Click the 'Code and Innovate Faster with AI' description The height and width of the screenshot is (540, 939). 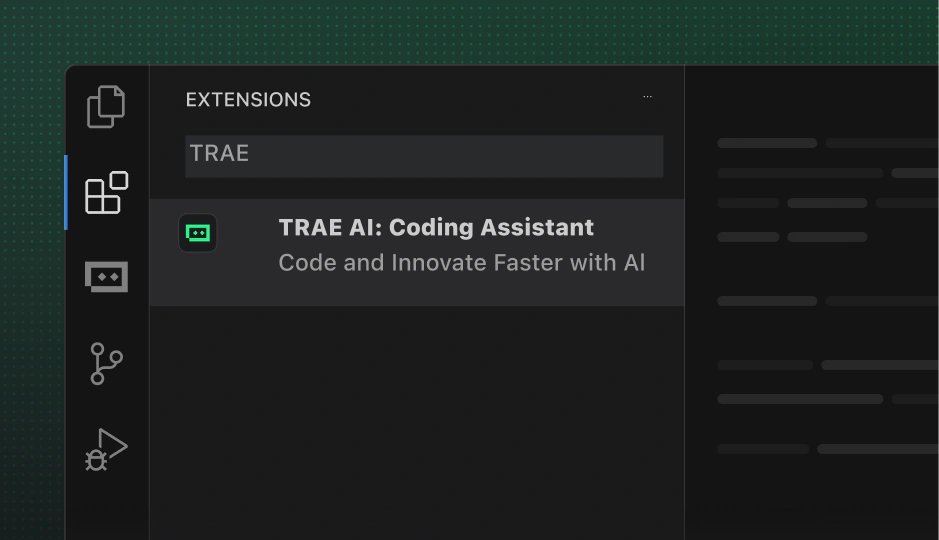(x=462, y=263)
